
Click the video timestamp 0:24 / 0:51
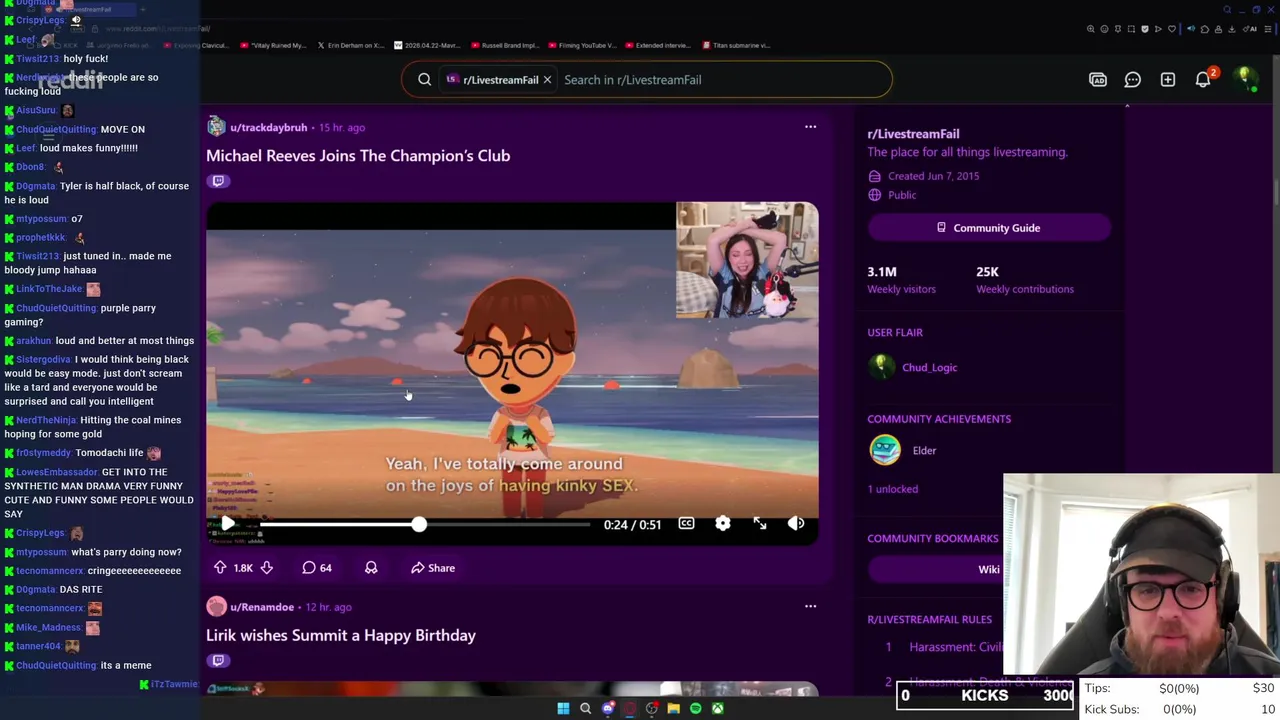[632, 524]
